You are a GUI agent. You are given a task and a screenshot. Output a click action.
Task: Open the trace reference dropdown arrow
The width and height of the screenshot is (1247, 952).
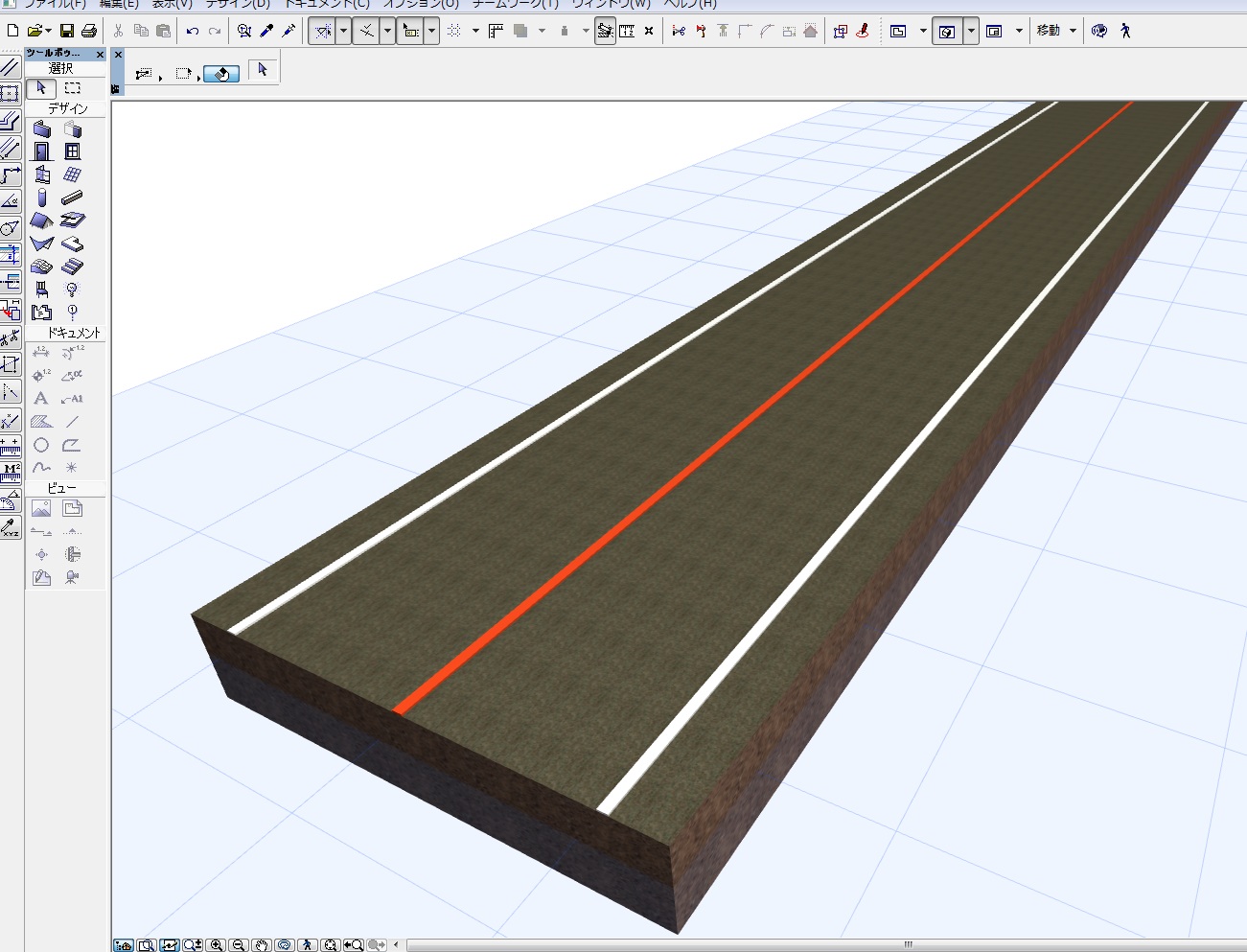(x=542, y=32)
